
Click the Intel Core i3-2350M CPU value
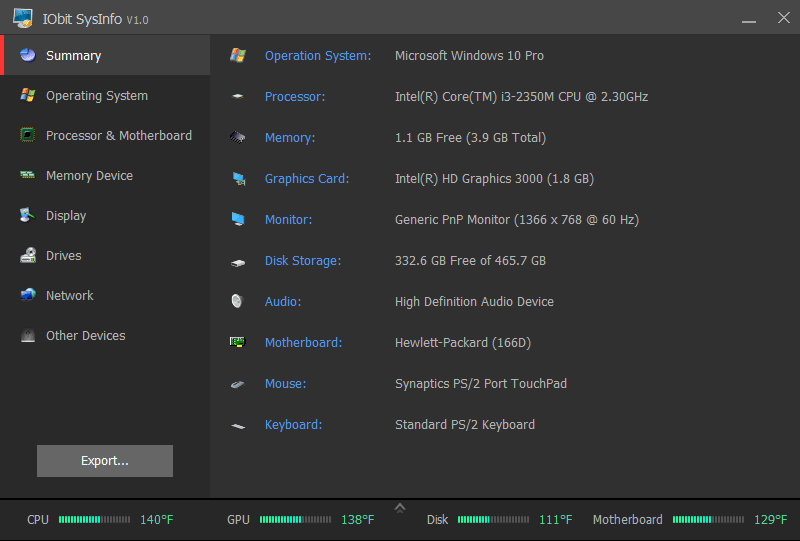click(x=521, y=96)
